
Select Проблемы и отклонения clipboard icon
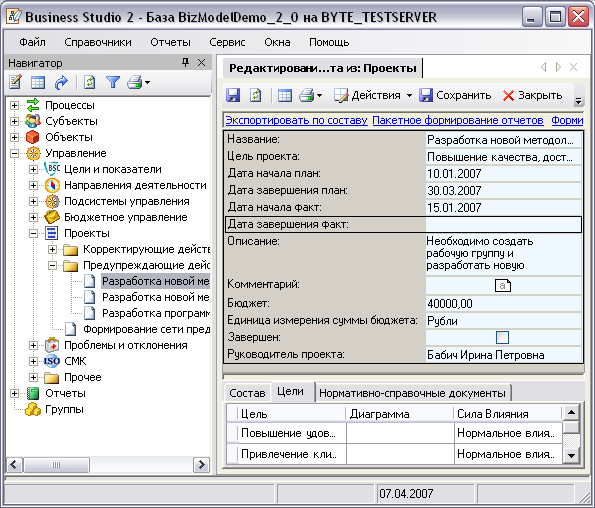[x=52, y=345]
